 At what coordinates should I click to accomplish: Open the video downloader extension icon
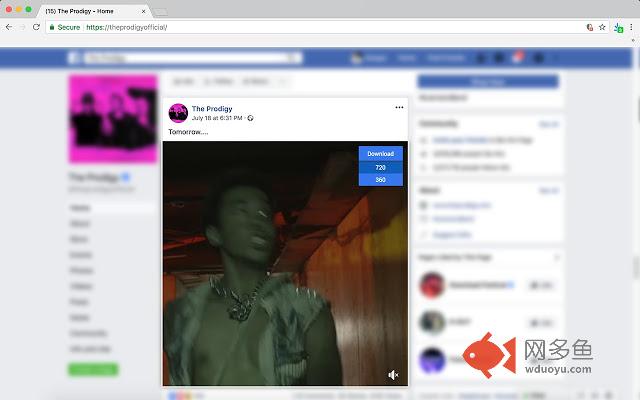(x=619, y=28)
